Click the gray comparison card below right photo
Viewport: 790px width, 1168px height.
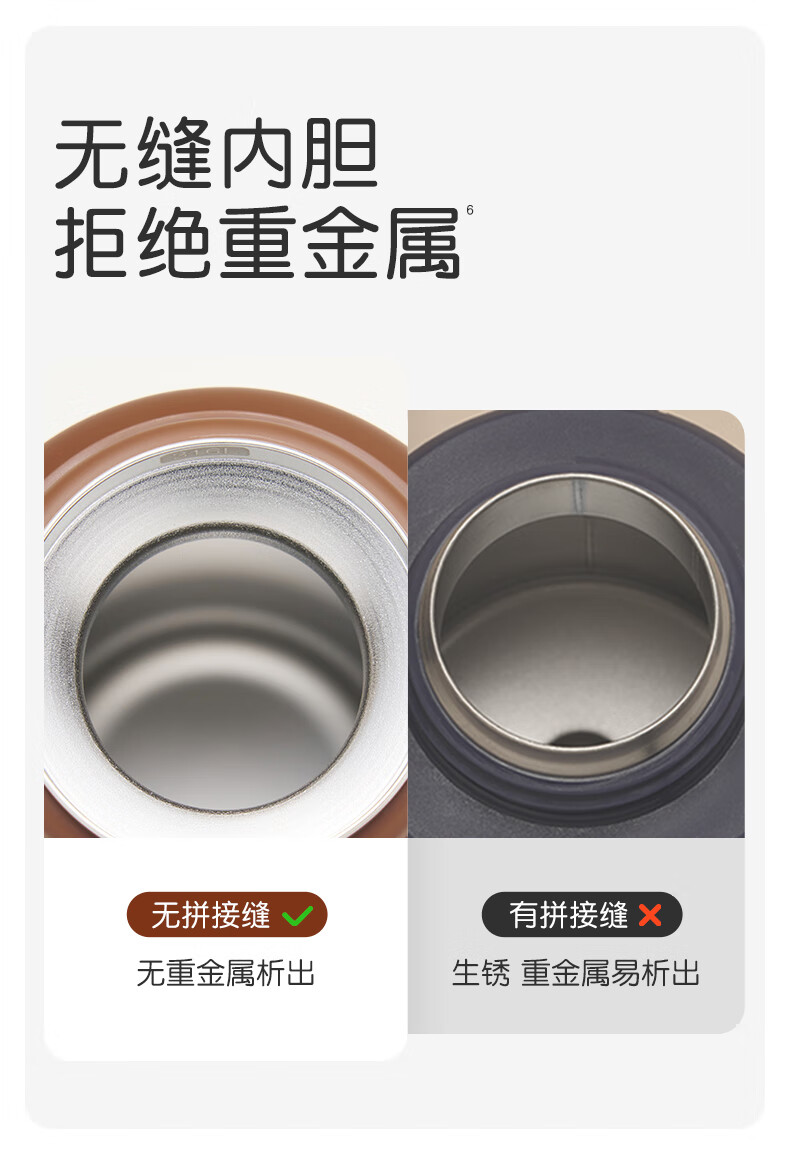[576, 936]
